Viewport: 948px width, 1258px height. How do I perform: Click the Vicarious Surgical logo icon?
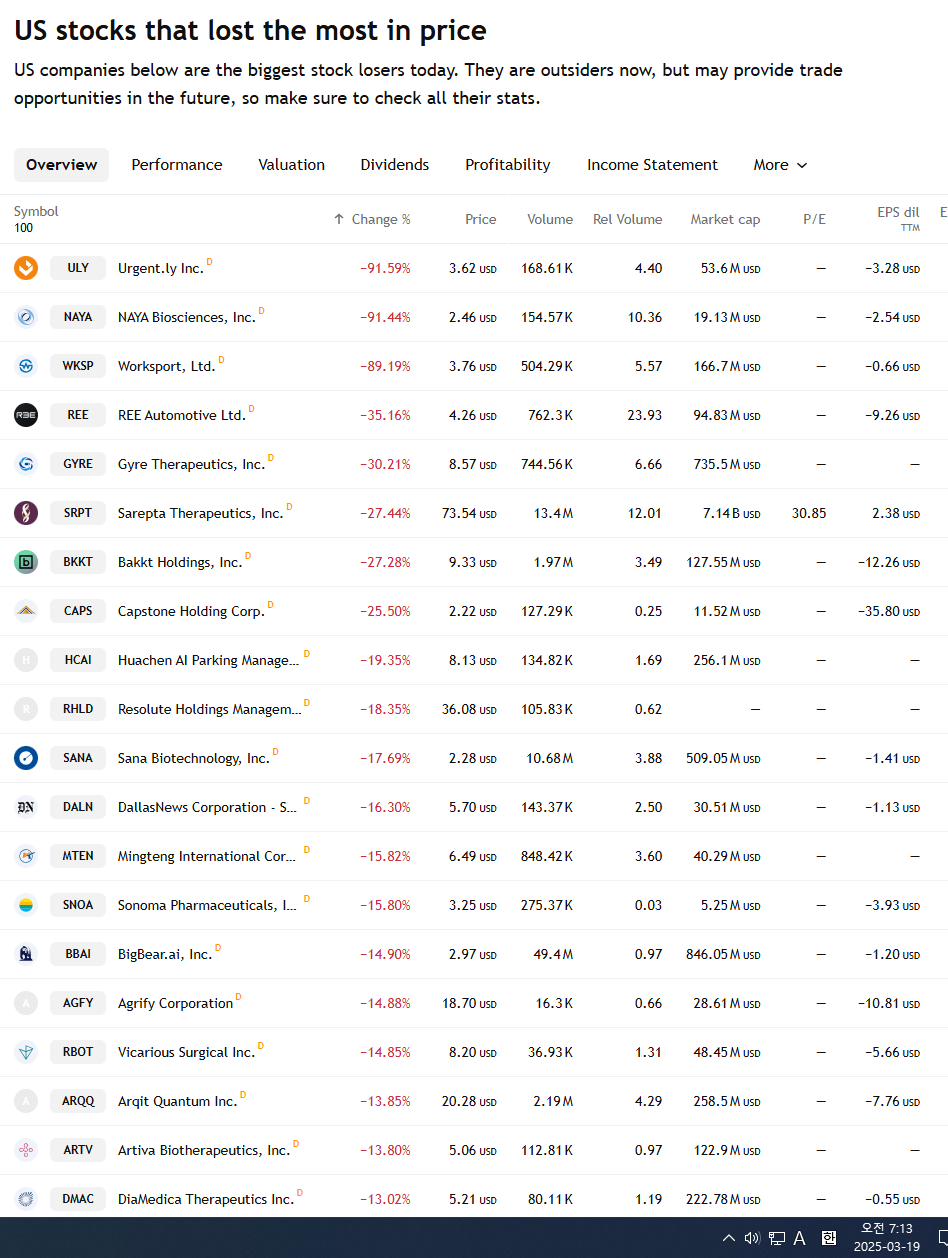tap(26, 1052)
